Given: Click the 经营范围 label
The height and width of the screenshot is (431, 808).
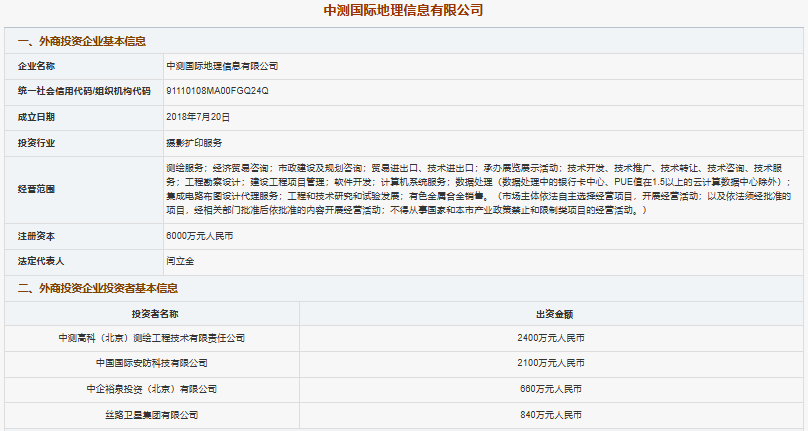Looking at the screenshot, I should pyautogui.click(x=36, y=189).
